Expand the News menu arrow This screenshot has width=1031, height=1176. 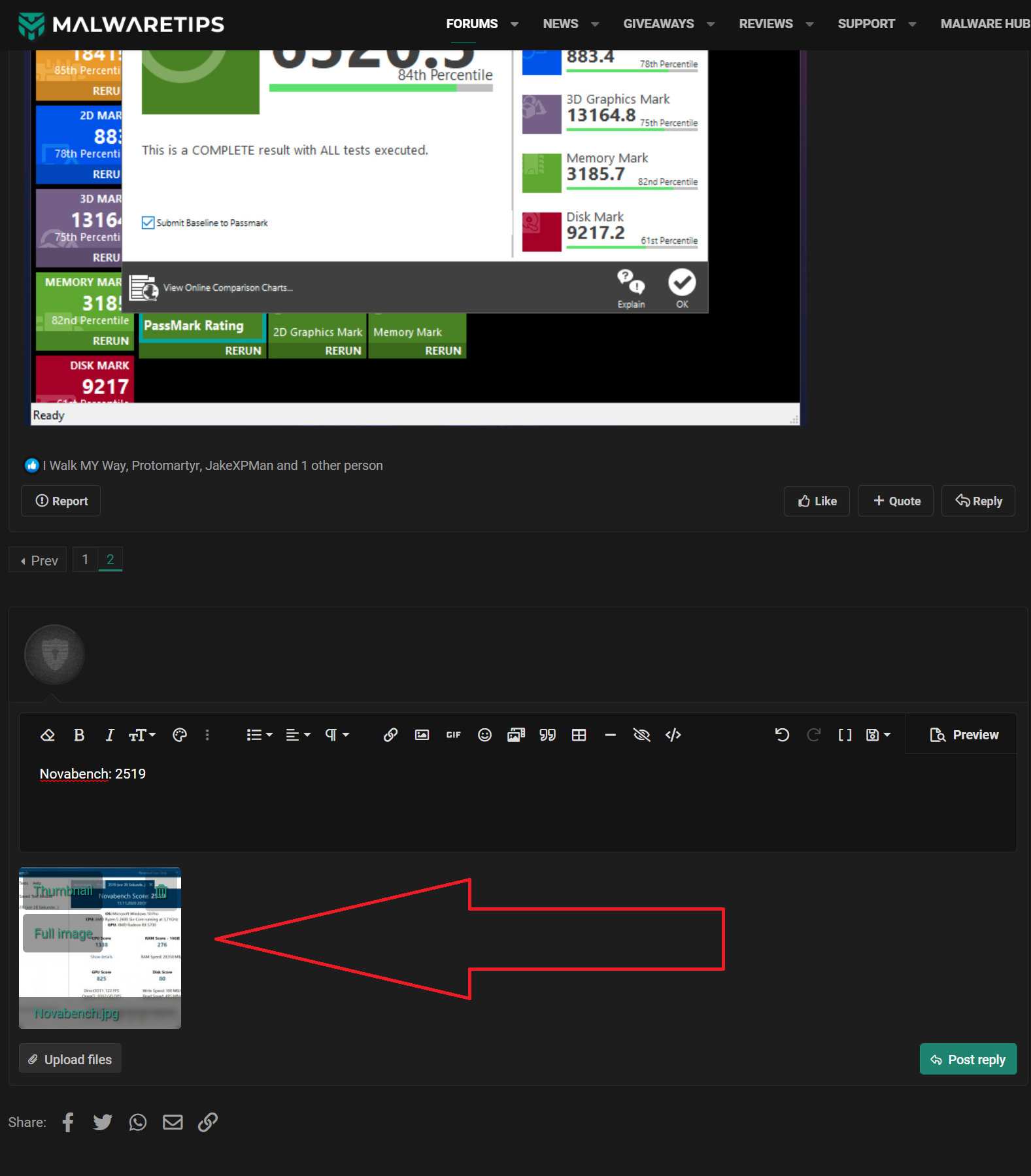coord(595,25)
